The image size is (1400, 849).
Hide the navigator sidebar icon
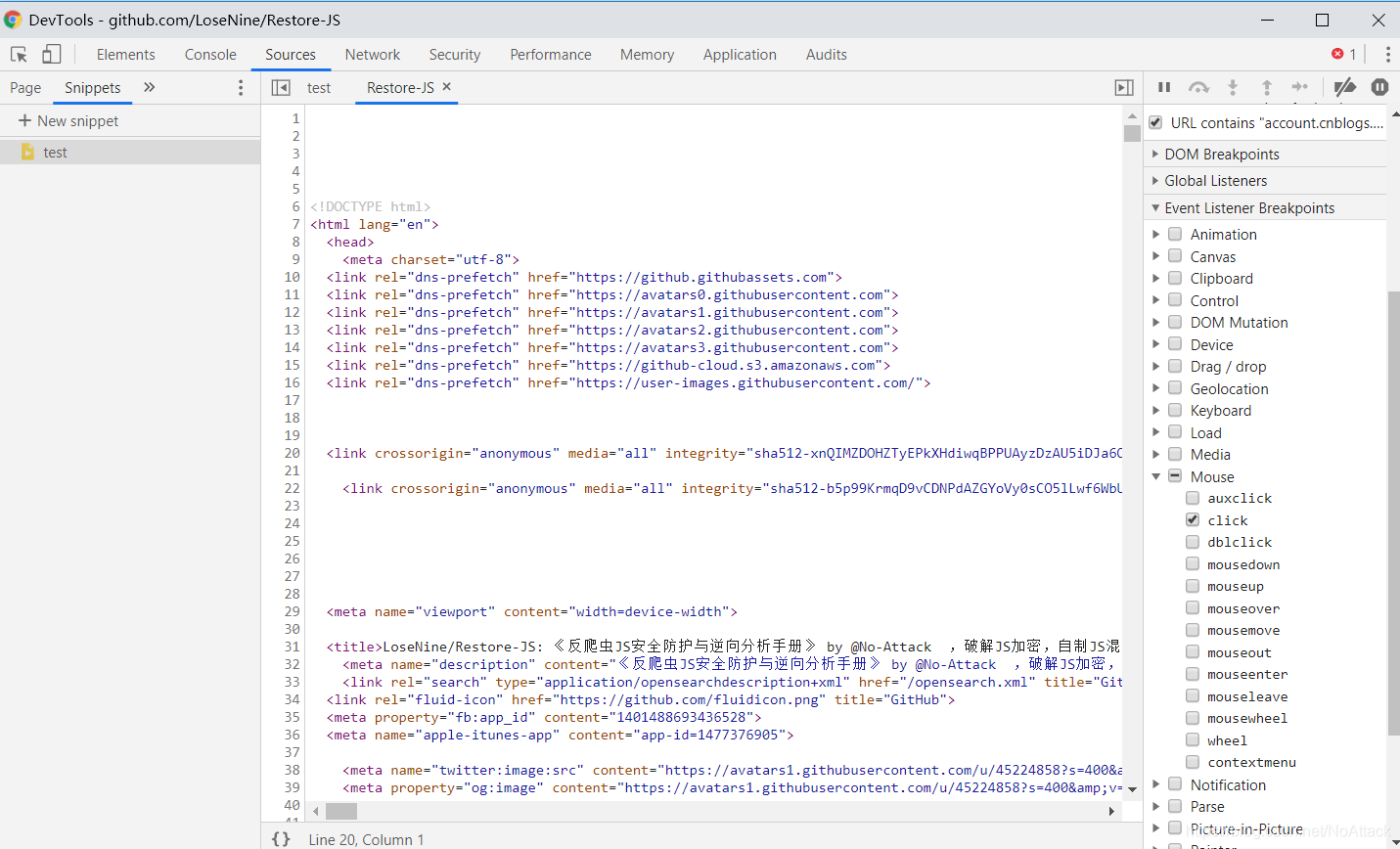(x=281, y=88)
